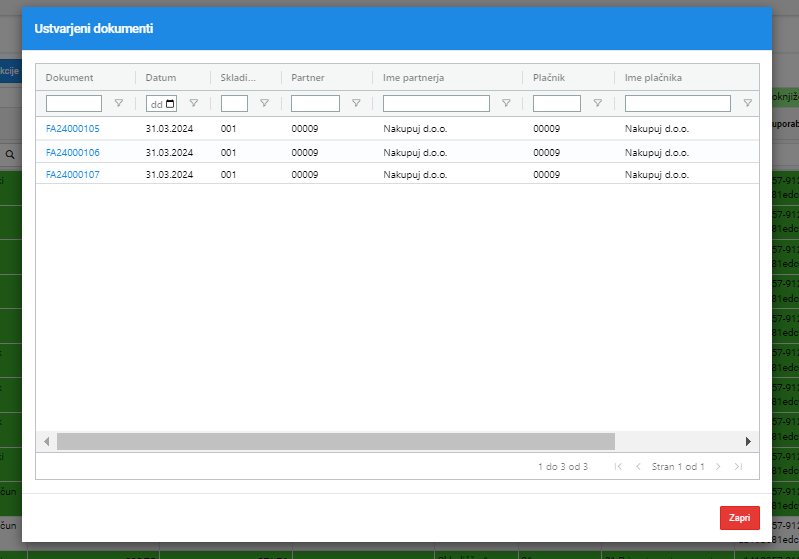Screen dimensions: 799x559
Task: Open the Ime partnerja filter icon
Action: point(506,103)
